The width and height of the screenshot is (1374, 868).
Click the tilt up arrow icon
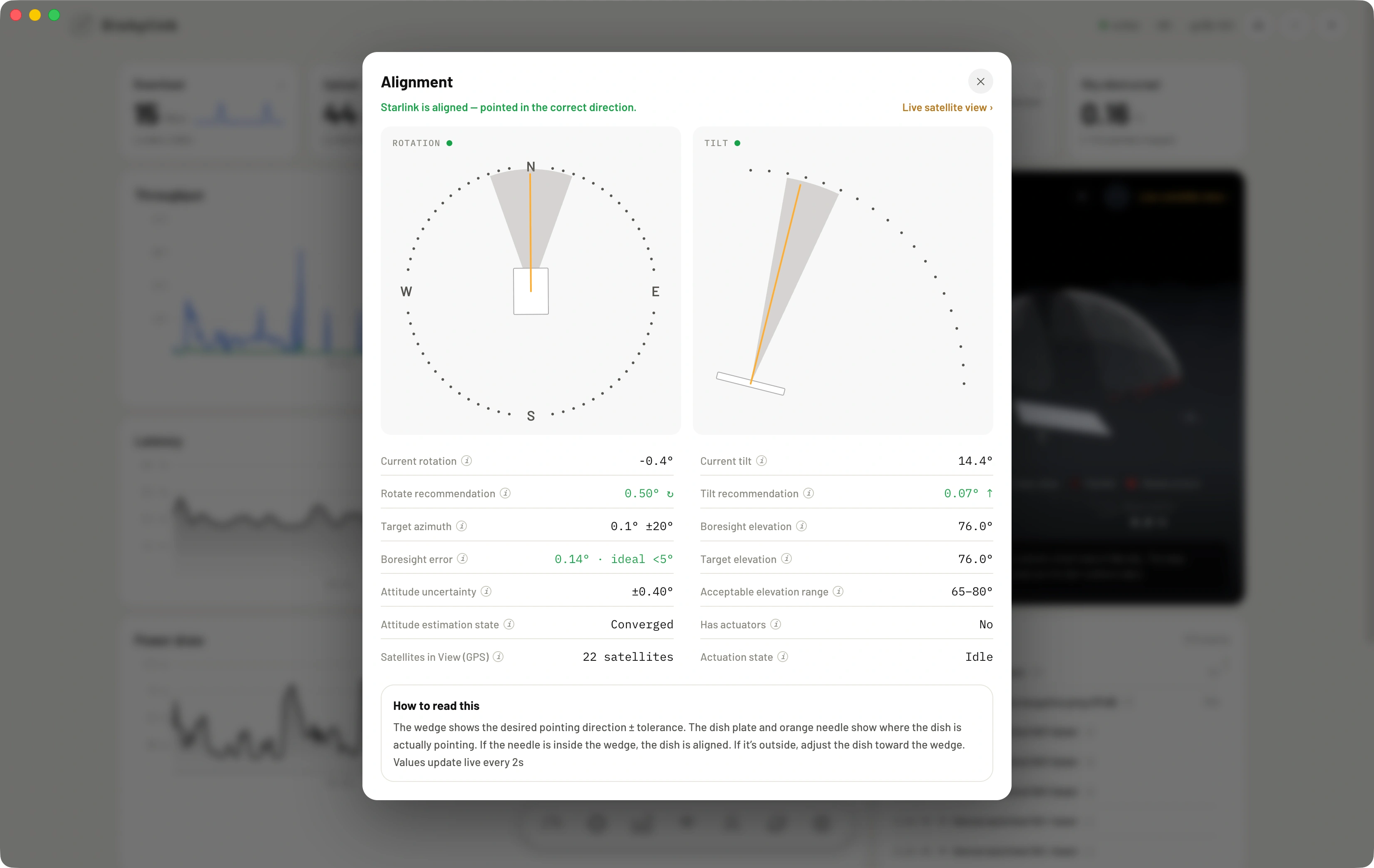(990, 493)
